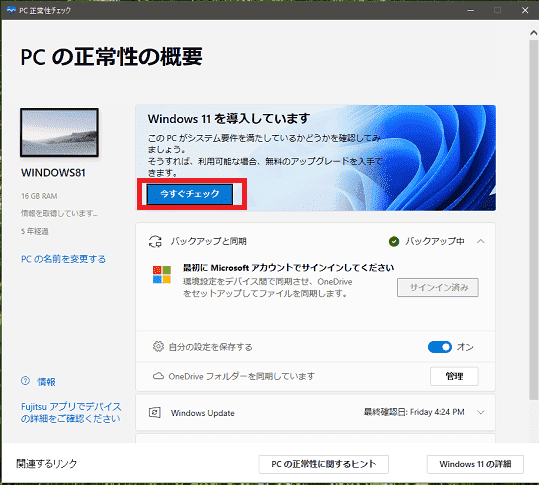
Task: Click the PC desktop thumbnail image
Action: tap(59, 133)
